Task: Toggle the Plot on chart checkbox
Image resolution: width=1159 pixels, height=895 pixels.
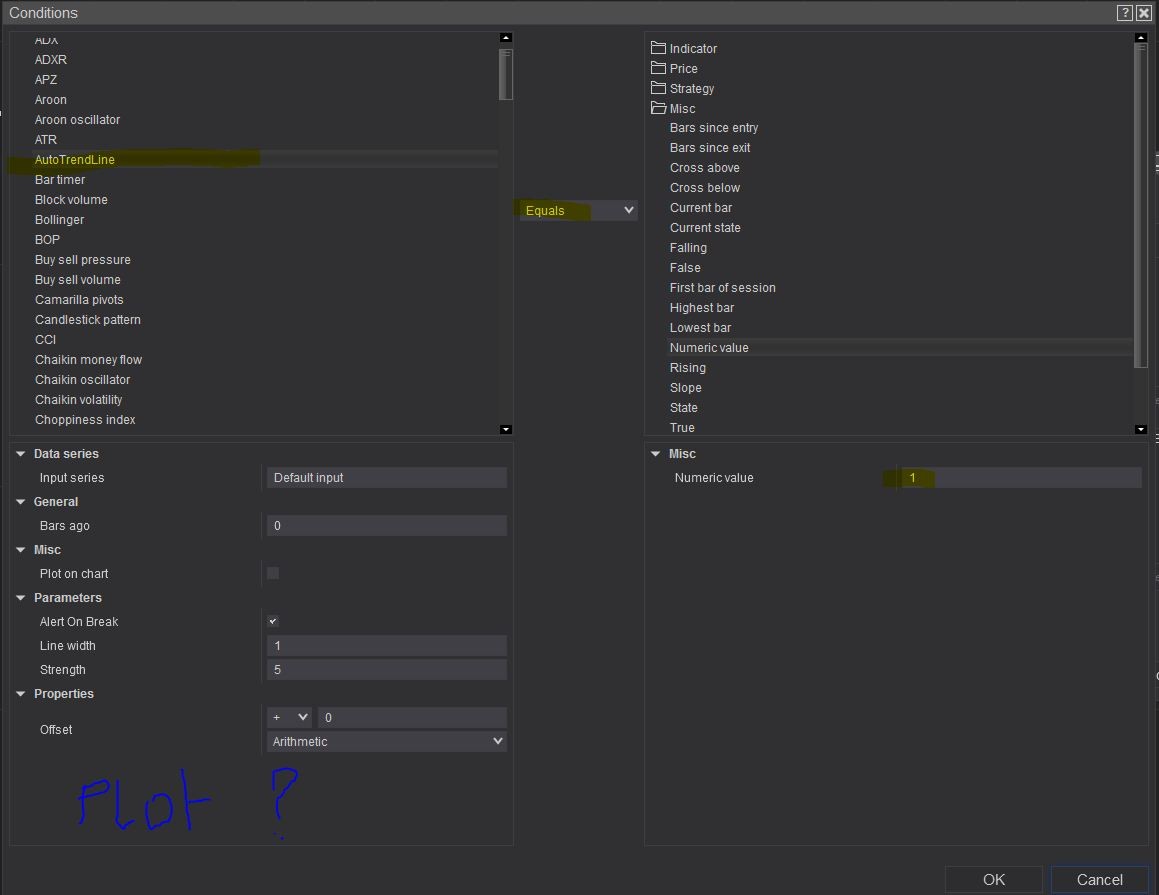Action: (x=273, y=574)
